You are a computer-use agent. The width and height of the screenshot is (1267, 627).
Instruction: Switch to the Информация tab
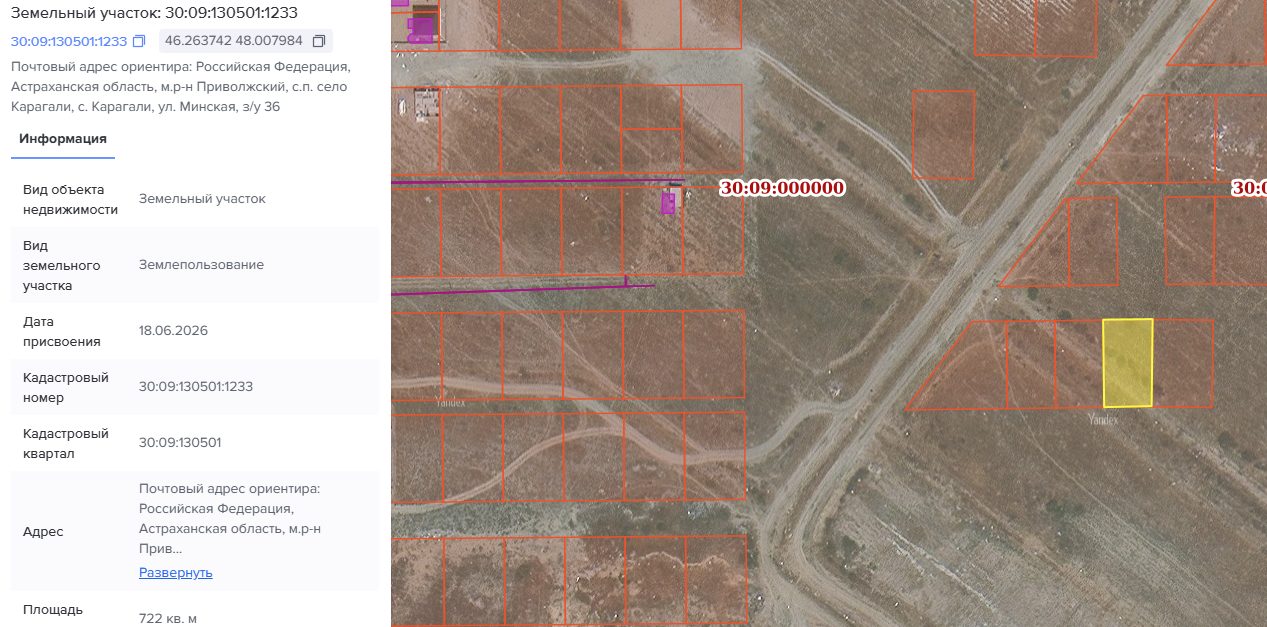(x=63, y=139)
